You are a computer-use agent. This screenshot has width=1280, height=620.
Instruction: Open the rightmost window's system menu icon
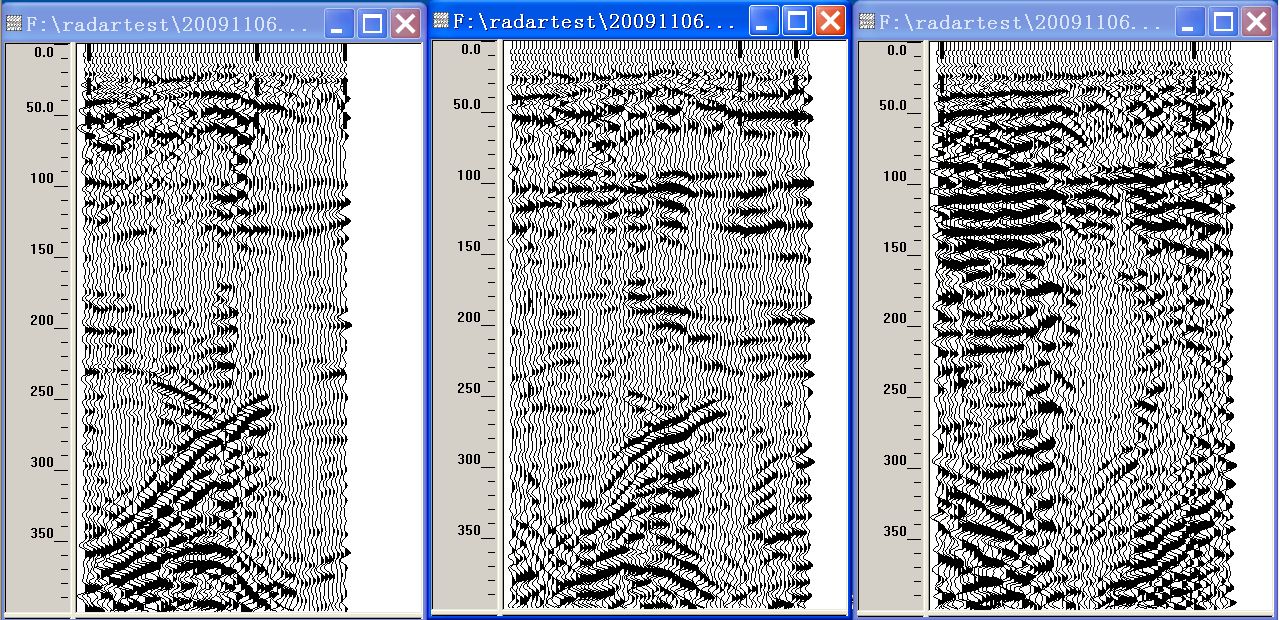(x=866, y=22)
